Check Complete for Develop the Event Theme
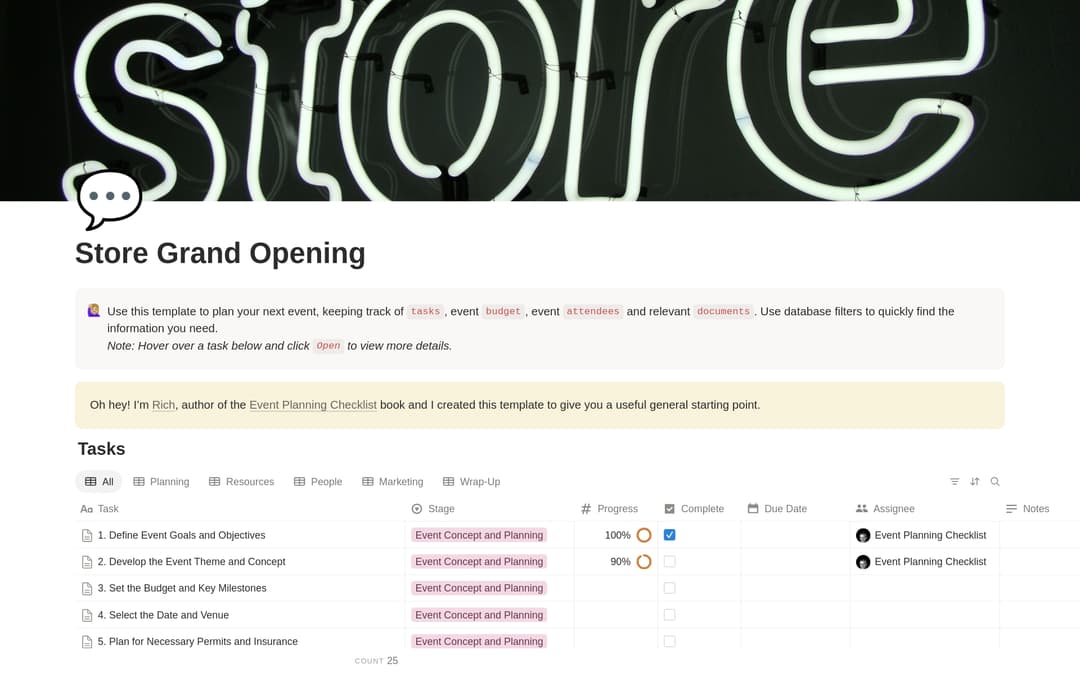1080x674 pixels. pyautogui.click(x=669, y=562)
